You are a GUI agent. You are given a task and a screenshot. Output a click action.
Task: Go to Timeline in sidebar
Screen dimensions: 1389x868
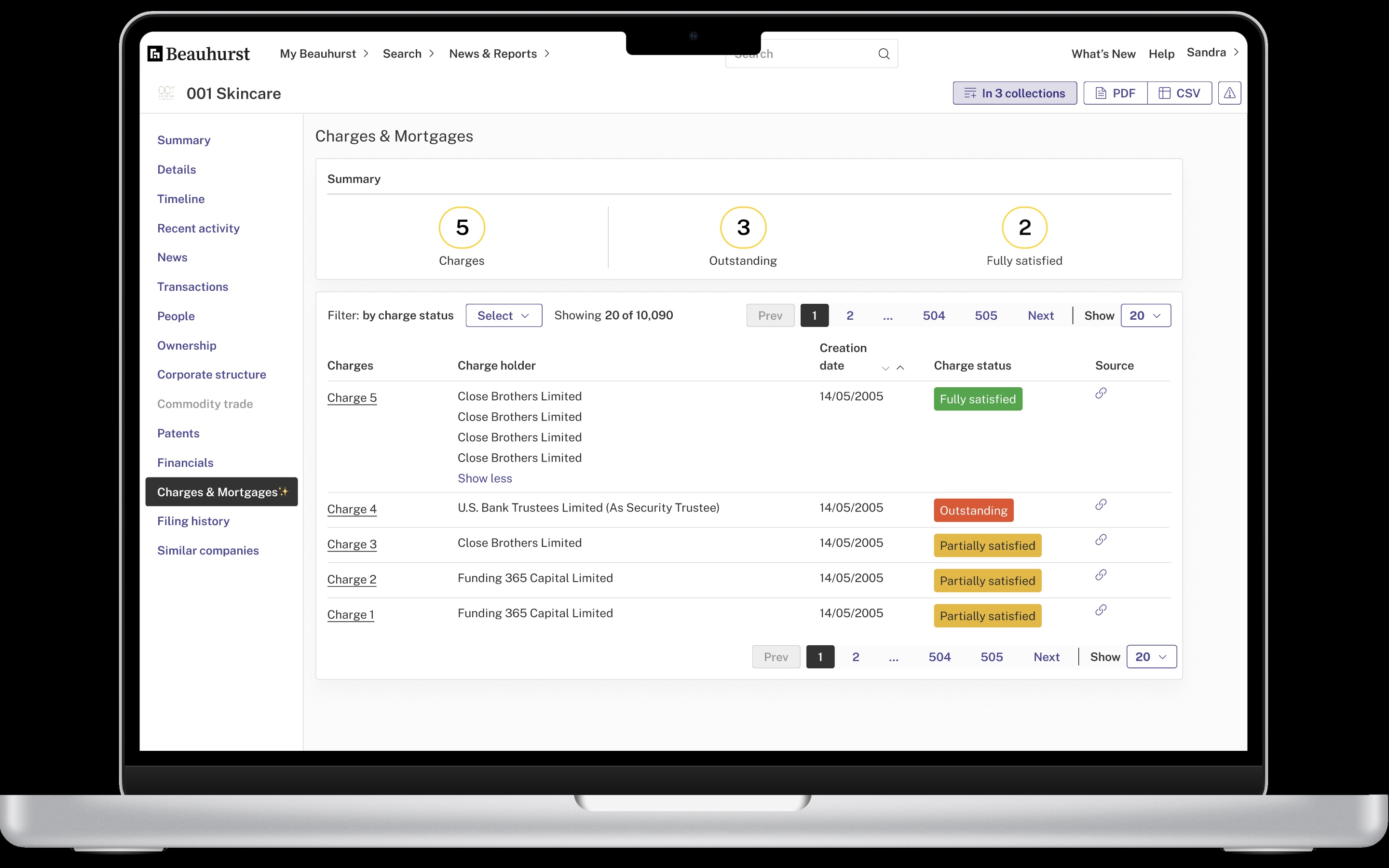(181, 199)
